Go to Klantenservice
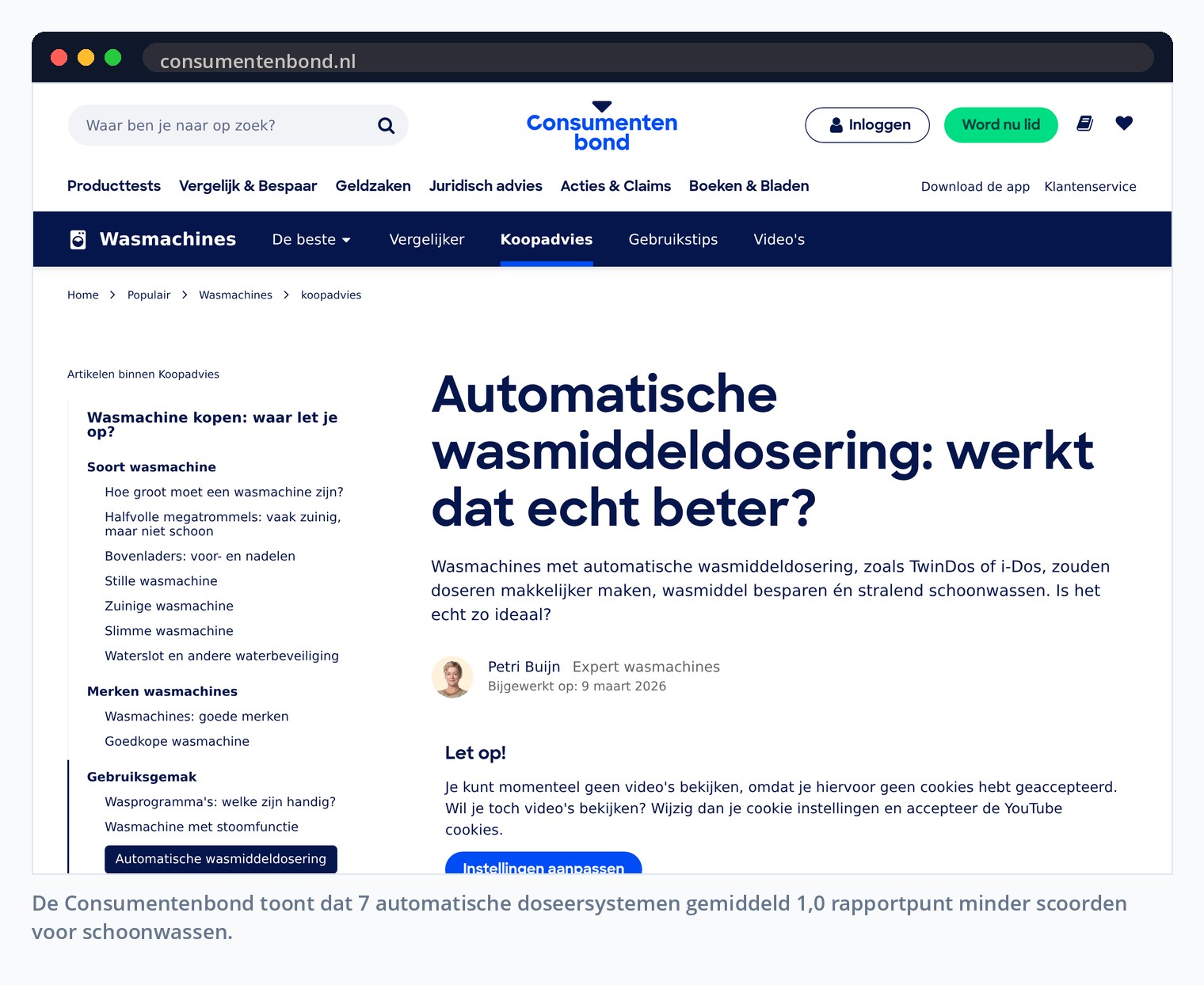The width and height of the screenshot is (1204, 985). (1090, 187)
